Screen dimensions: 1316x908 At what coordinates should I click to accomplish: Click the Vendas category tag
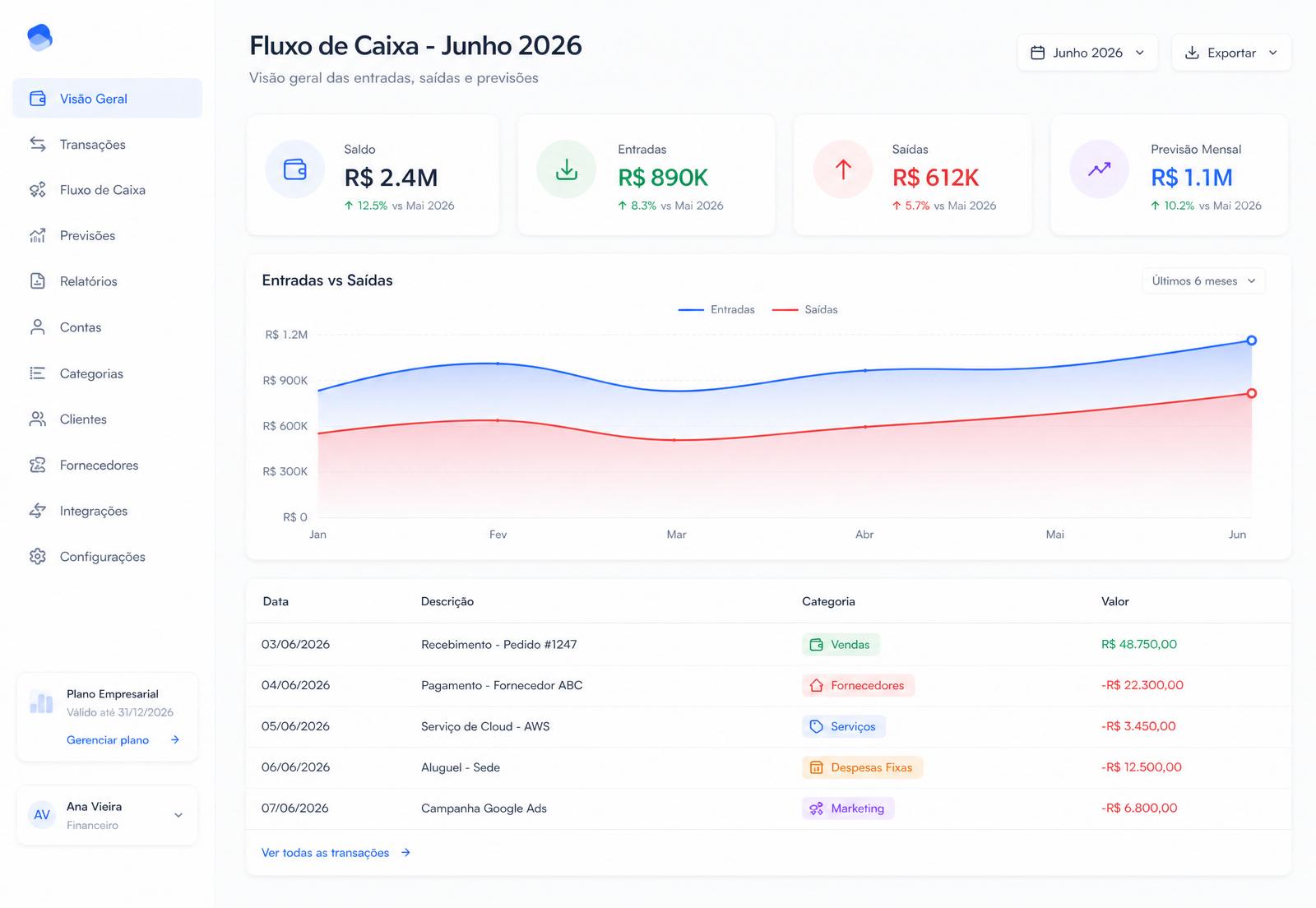coord(841,645)
